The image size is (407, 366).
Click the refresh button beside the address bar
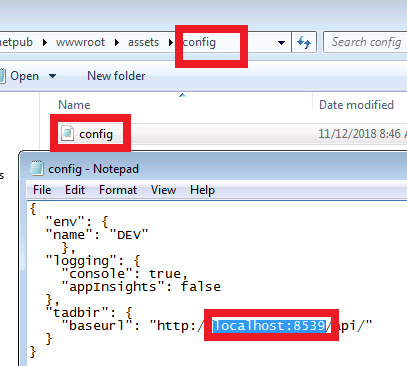point(304,42)
